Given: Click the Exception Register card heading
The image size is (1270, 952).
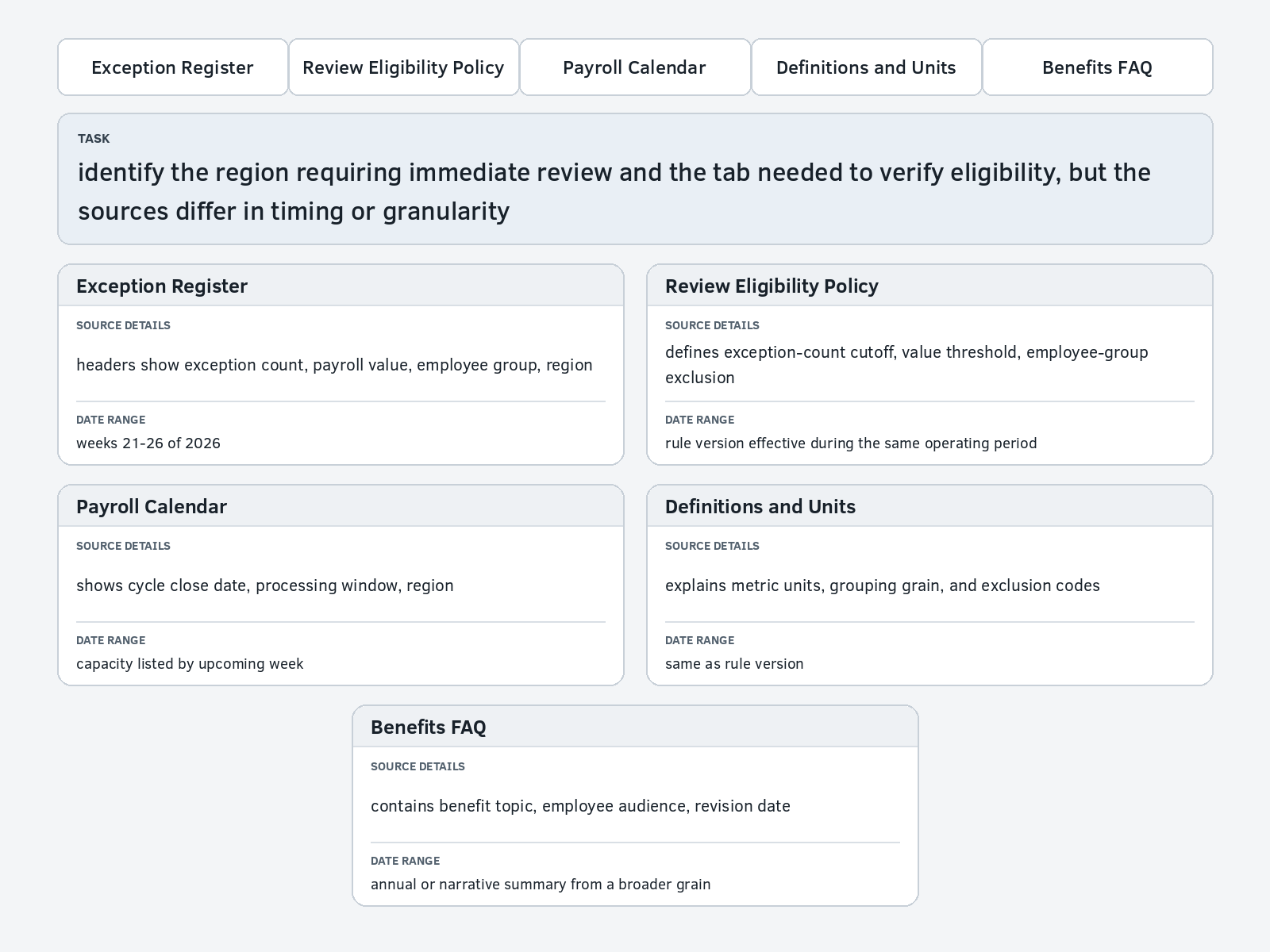Looking at the screenshot, I should point(162,286).
